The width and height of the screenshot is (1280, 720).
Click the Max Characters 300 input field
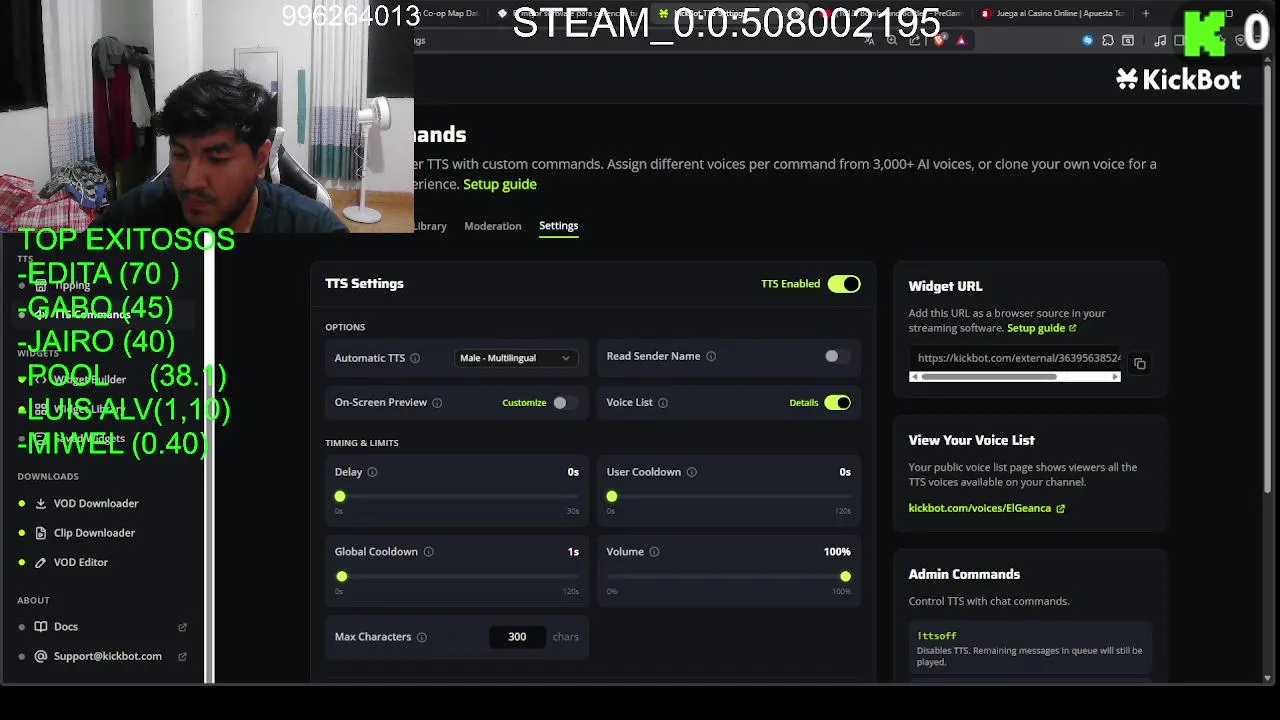click(517, 637)
